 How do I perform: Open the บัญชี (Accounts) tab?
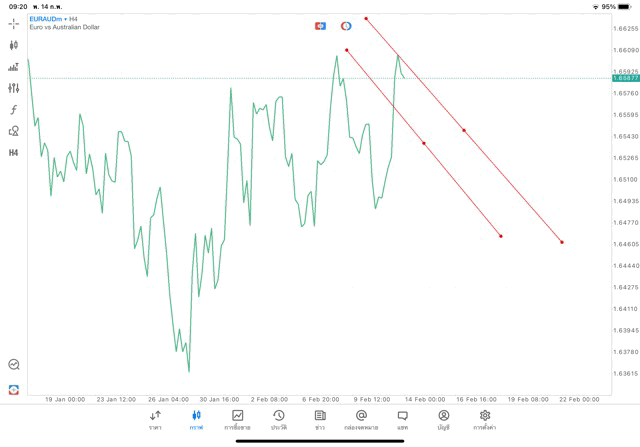click(x=443, y=419)
